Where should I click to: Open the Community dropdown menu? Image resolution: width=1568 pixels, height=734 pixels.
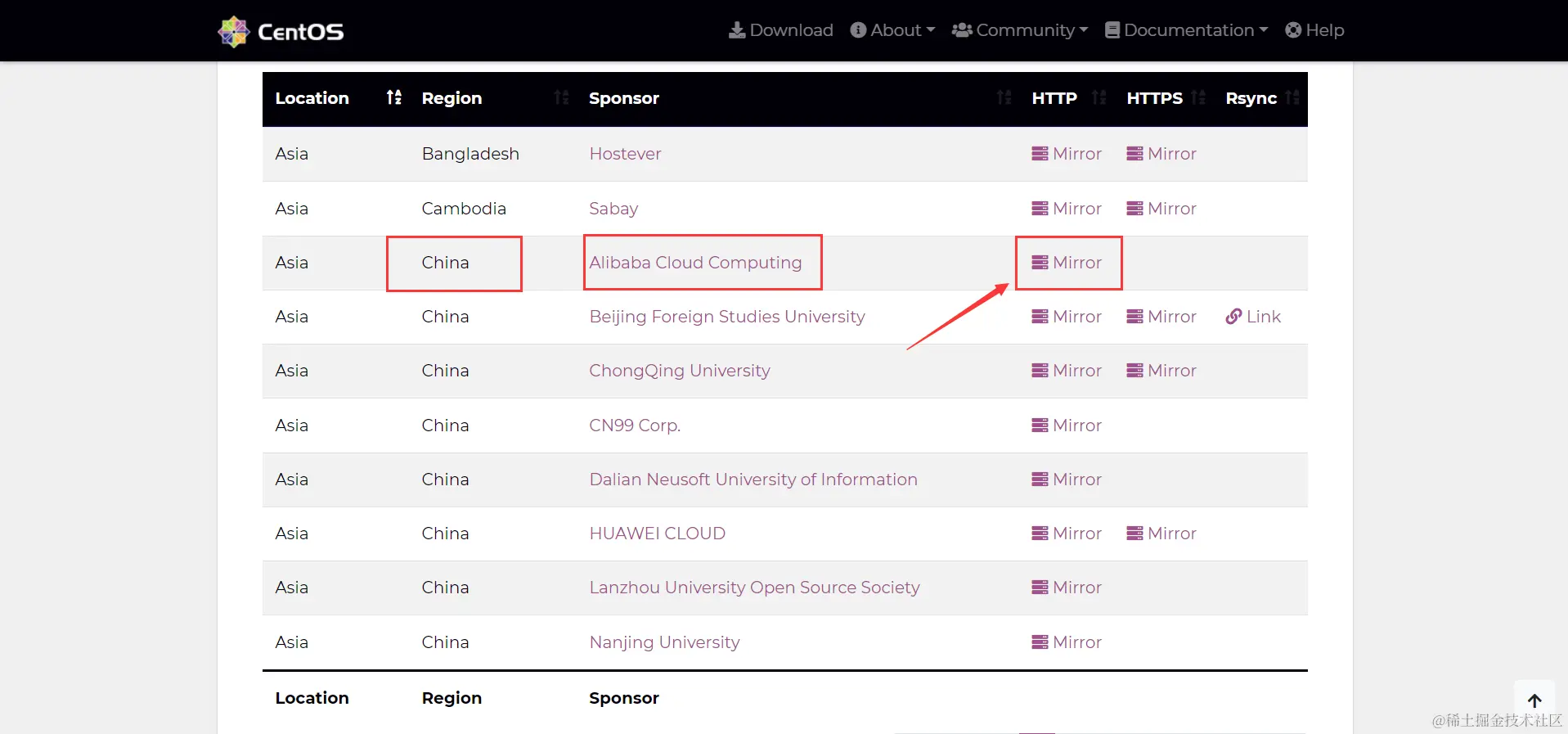coord(1020,30)
